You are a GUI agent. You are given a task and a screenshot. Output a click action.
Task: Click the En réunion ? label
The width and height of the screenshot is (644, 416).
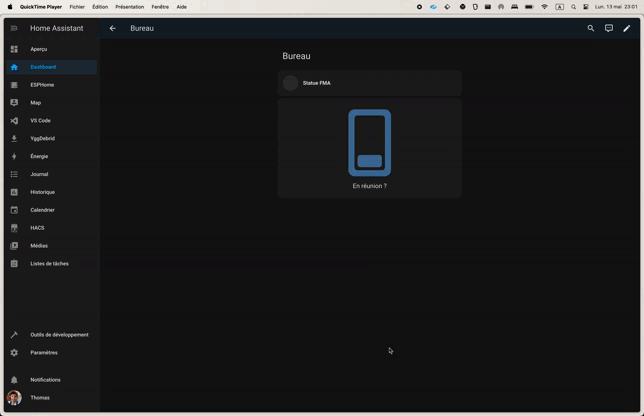coord(370,186)
